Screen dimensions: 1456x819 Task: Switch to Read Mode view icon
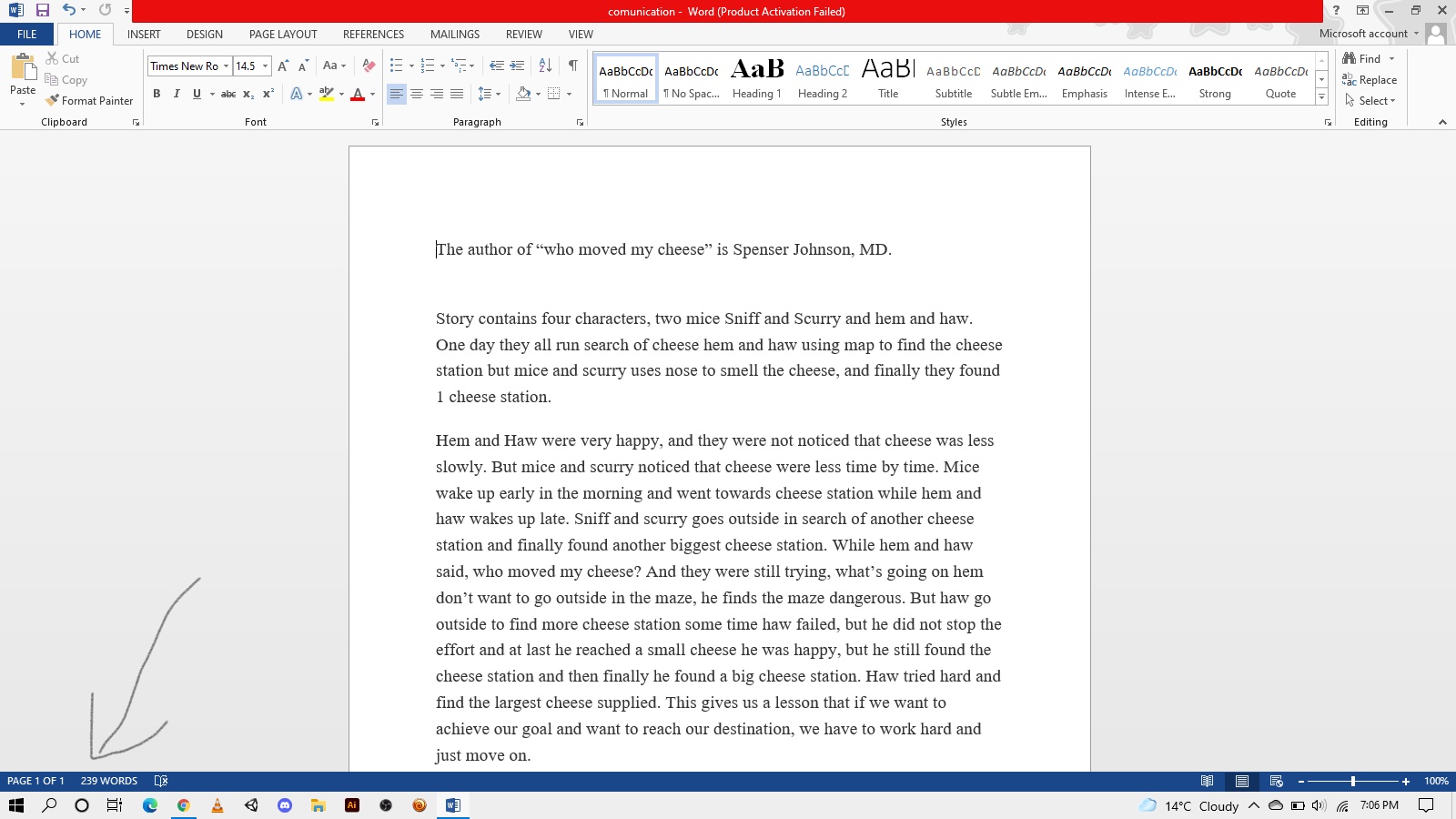coord(1207,781)
